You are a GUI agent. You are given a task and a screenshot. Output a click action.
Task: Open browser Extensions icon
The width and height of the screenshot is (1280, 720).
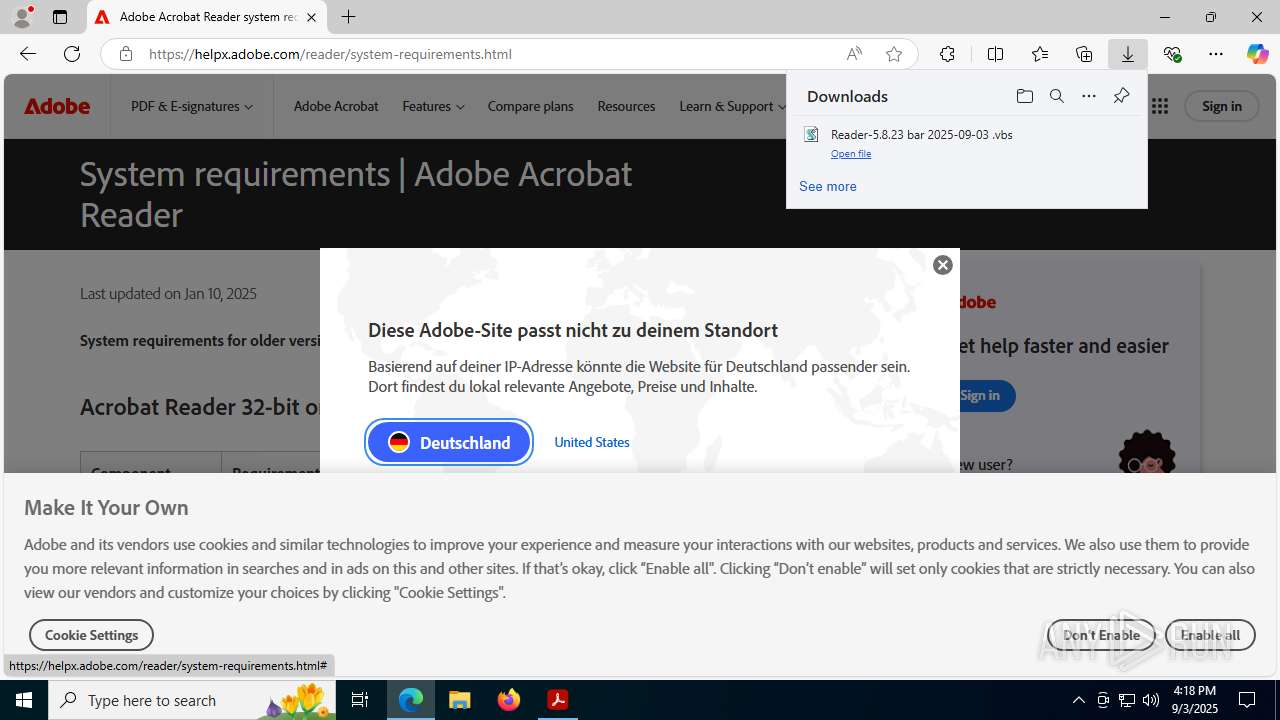click(x=947, y=54)
